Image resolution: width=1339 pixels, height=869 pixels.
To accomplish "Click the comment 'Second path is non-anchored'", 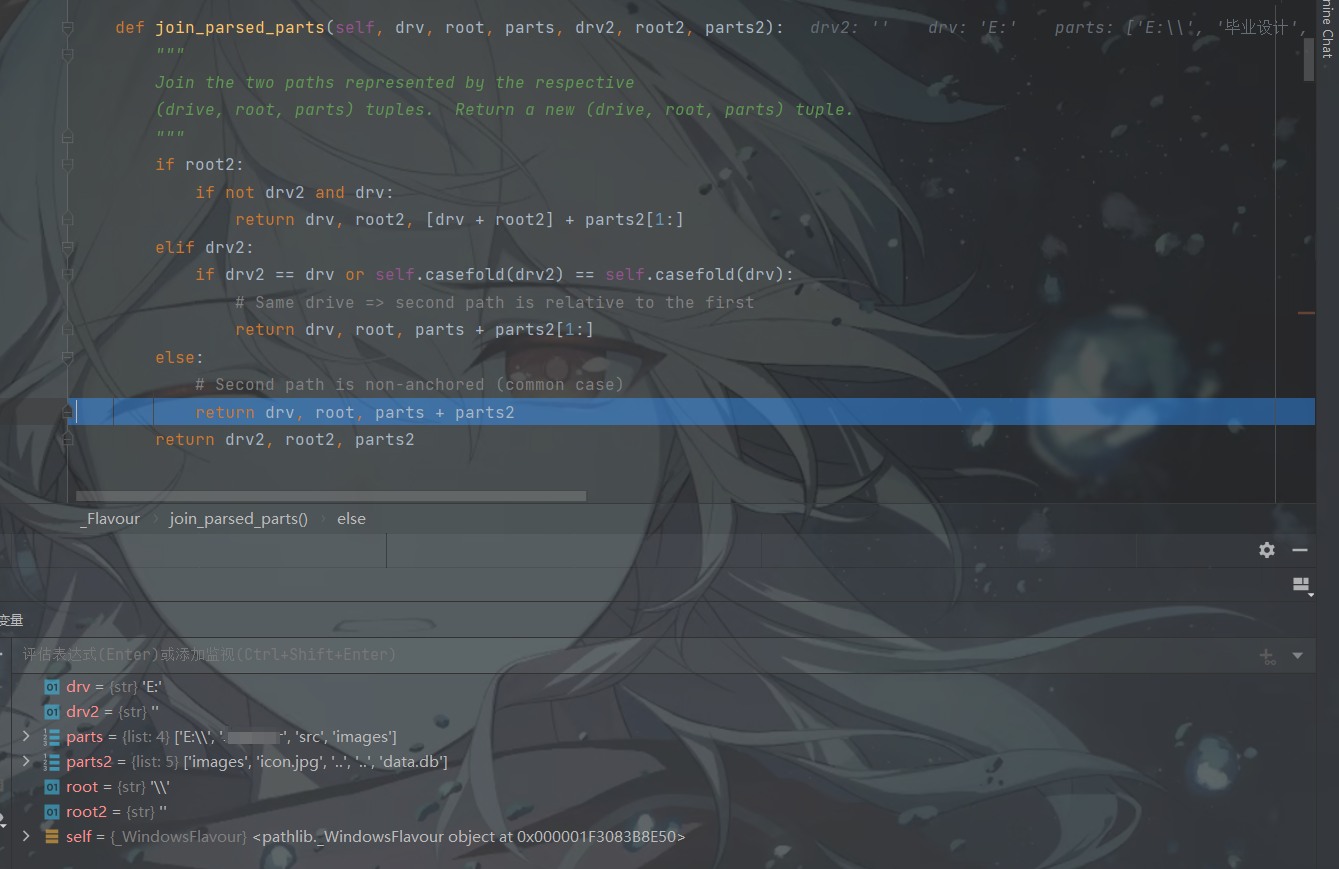I will click(x=409, y=385).
